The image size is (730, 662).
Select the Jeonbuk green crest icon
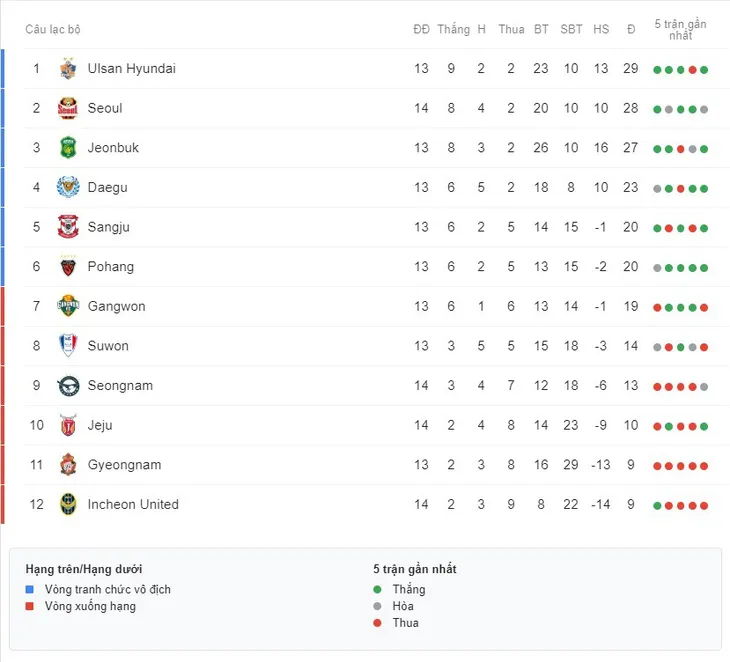68,148
